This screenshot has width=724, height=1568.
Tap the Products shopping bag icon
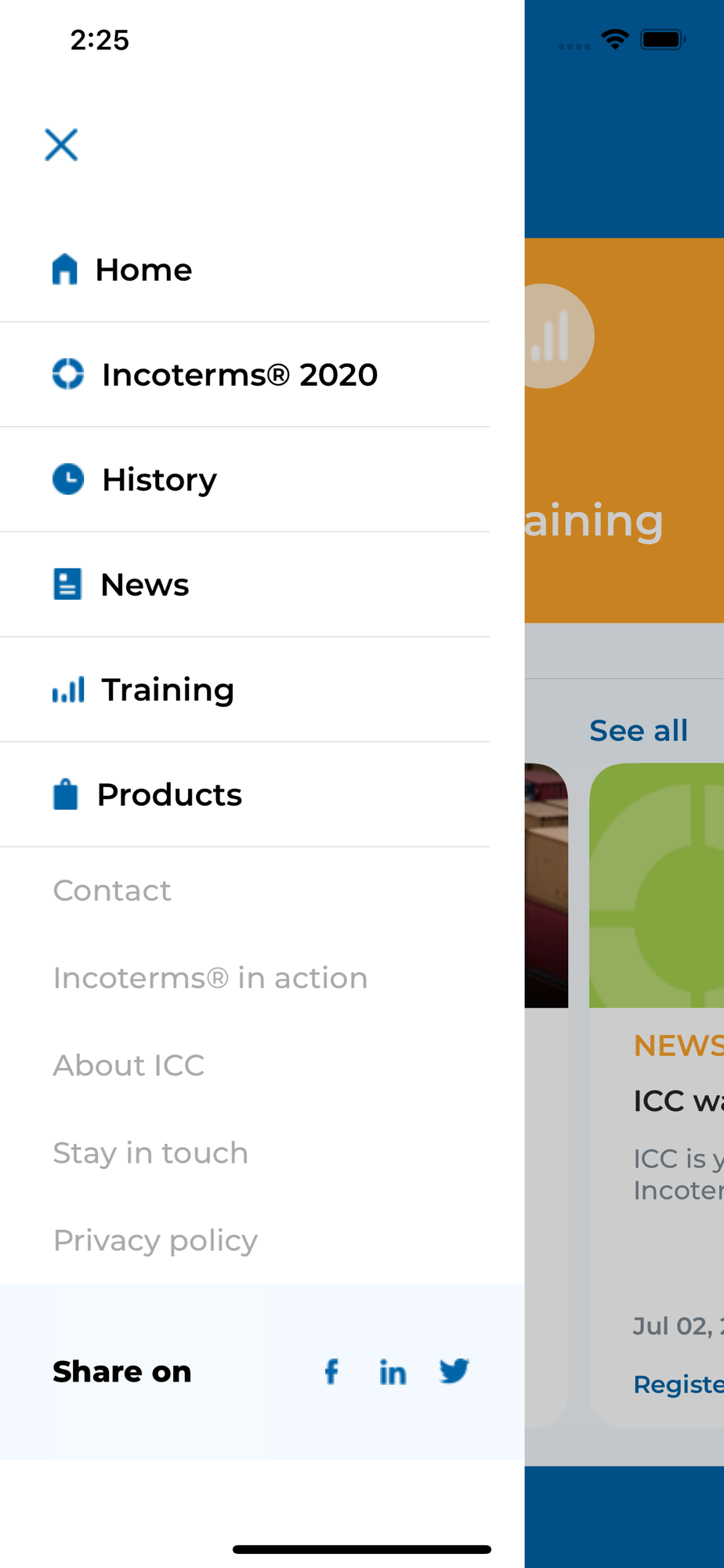[x=66, y=794]
